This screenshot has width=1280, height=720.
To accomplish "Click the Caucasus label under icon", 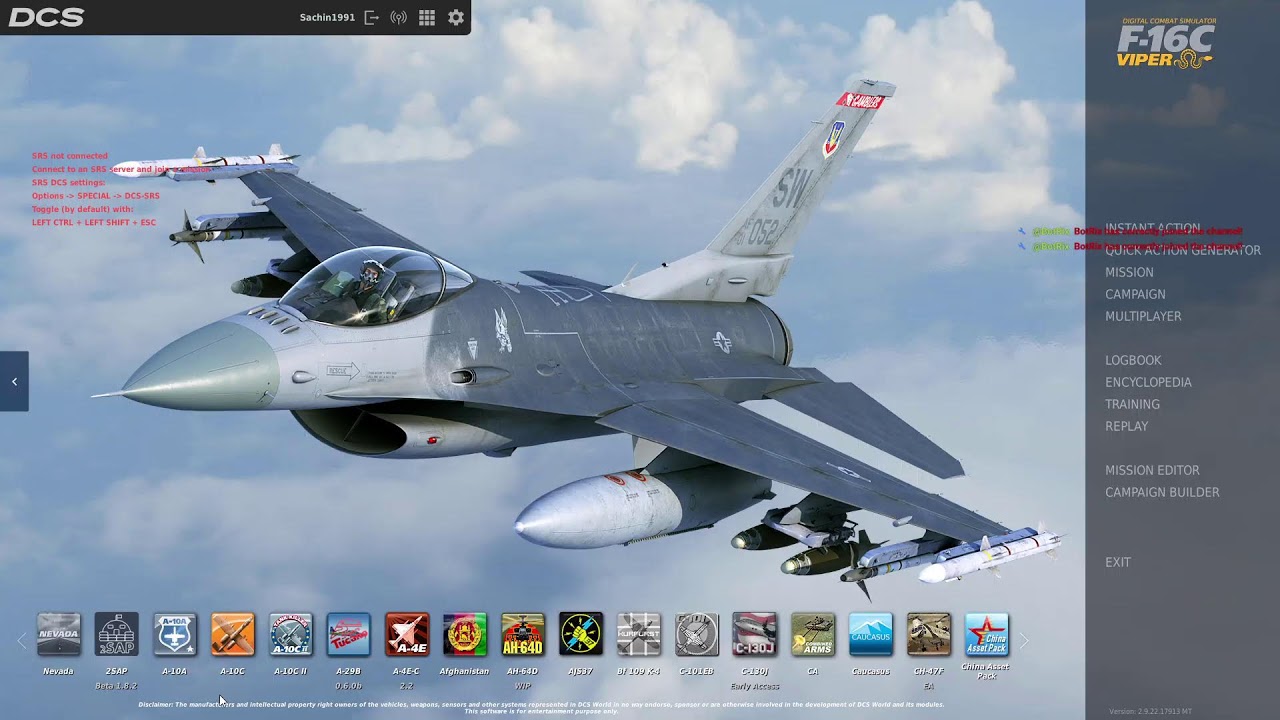I will tap(871, 671).
